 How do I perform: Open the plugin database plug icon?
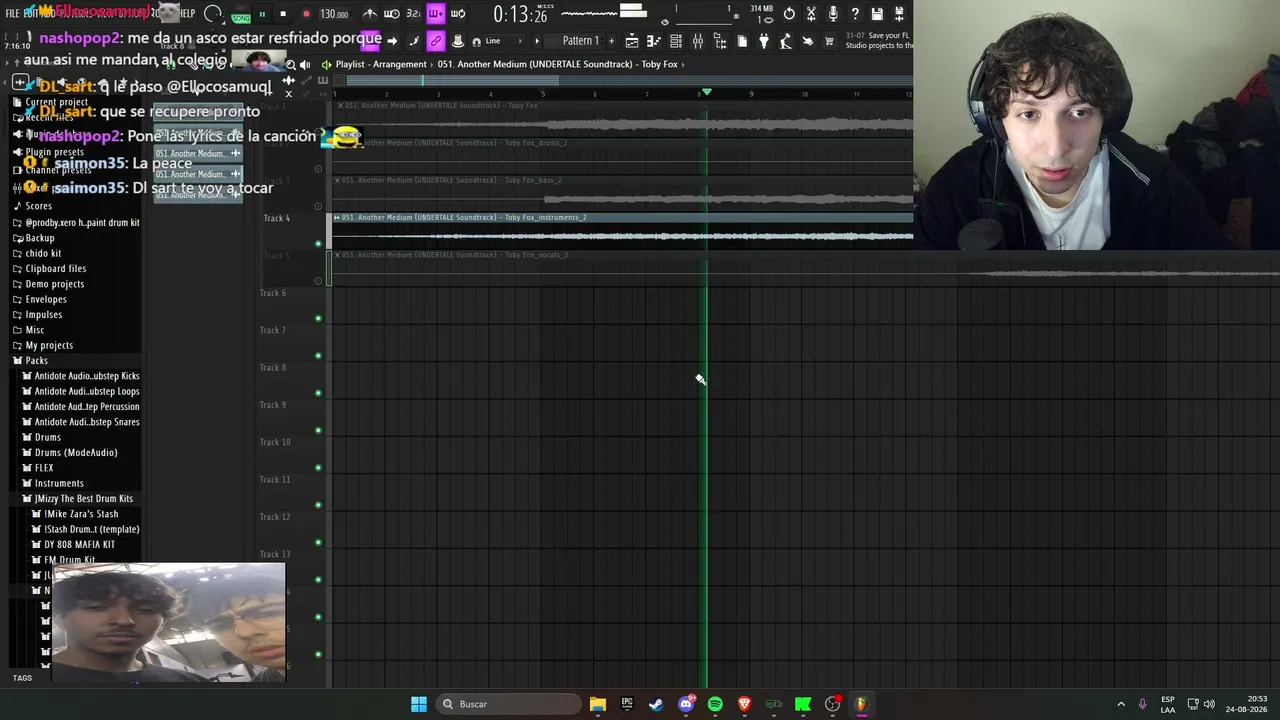tap(764, 41)
